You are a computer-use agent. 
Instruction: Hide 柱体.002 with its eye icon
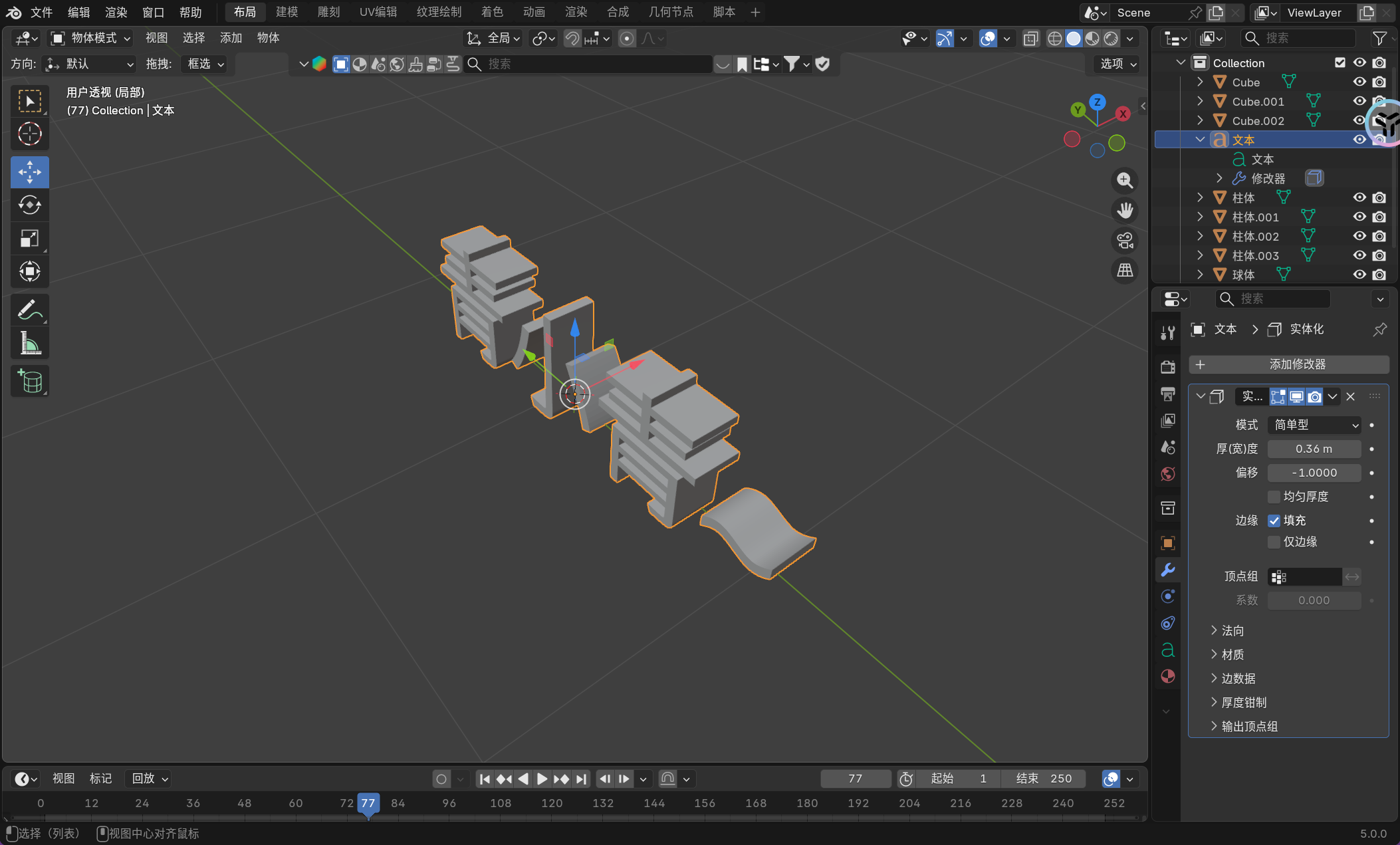click(1359, 236)
